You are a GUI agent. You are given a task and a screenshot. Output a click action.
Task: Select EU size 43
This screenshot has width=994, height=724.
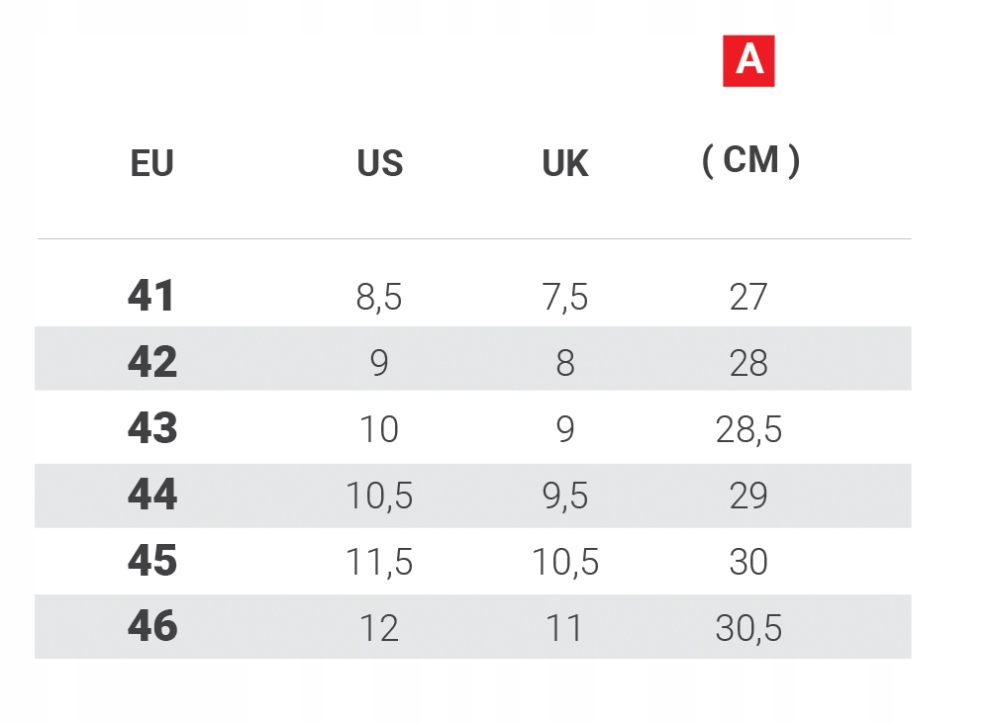pos(152,428)
